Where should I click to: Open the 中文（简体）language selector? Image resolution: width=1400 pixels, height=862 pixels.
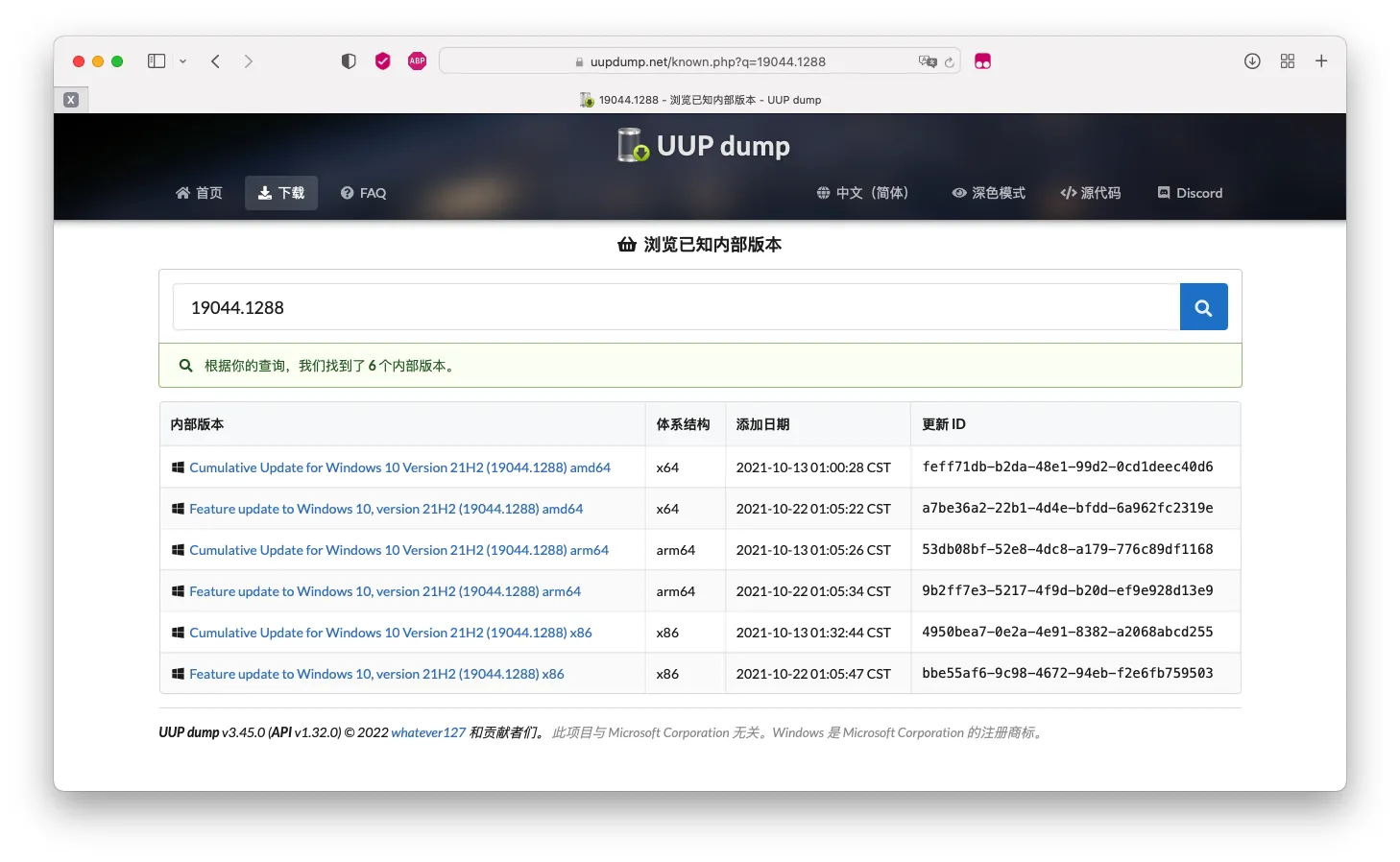click(x=862, y=193)
